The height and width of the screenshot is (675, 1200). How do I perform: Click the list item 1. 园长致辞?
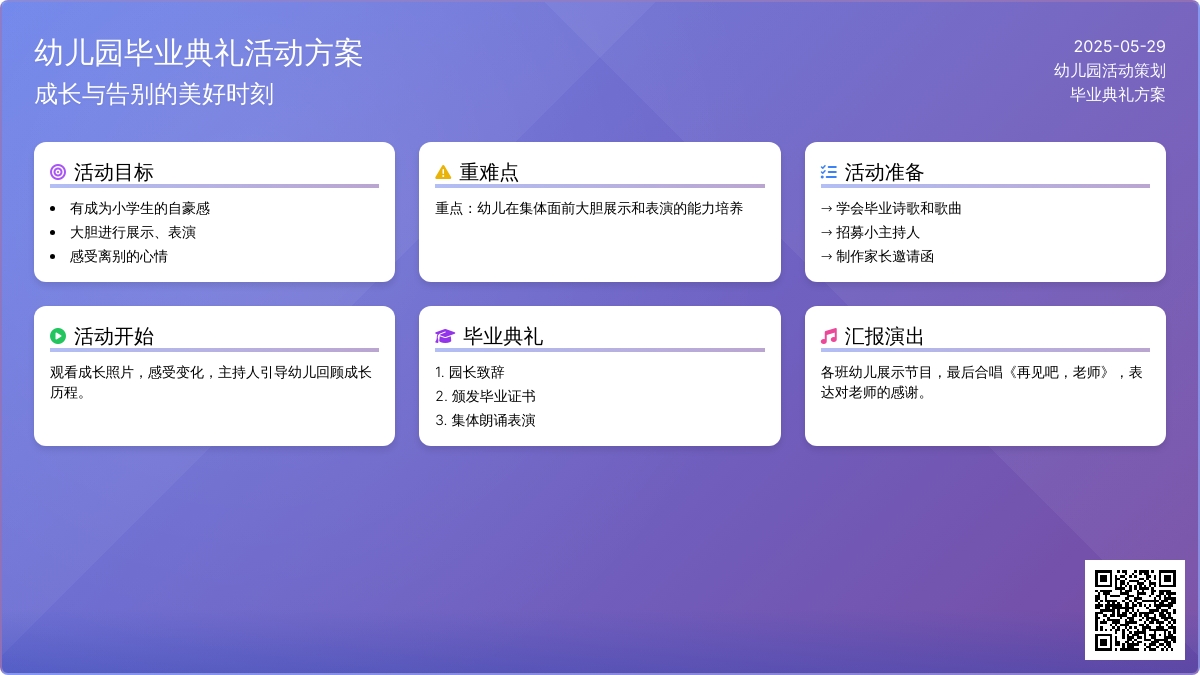(470, 372)
